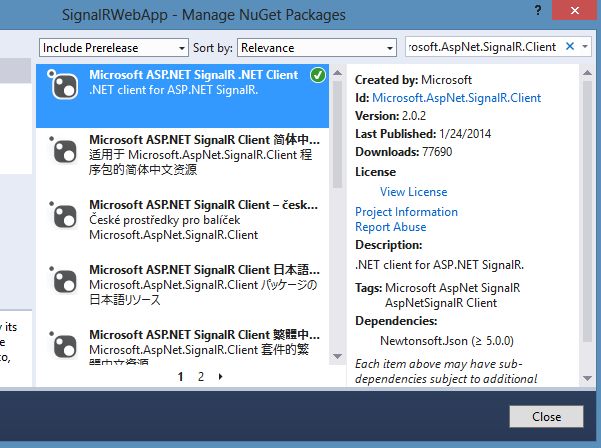Go to the next results page arrow
Viewport: 601px width, 448px height.
pos(220,376)
